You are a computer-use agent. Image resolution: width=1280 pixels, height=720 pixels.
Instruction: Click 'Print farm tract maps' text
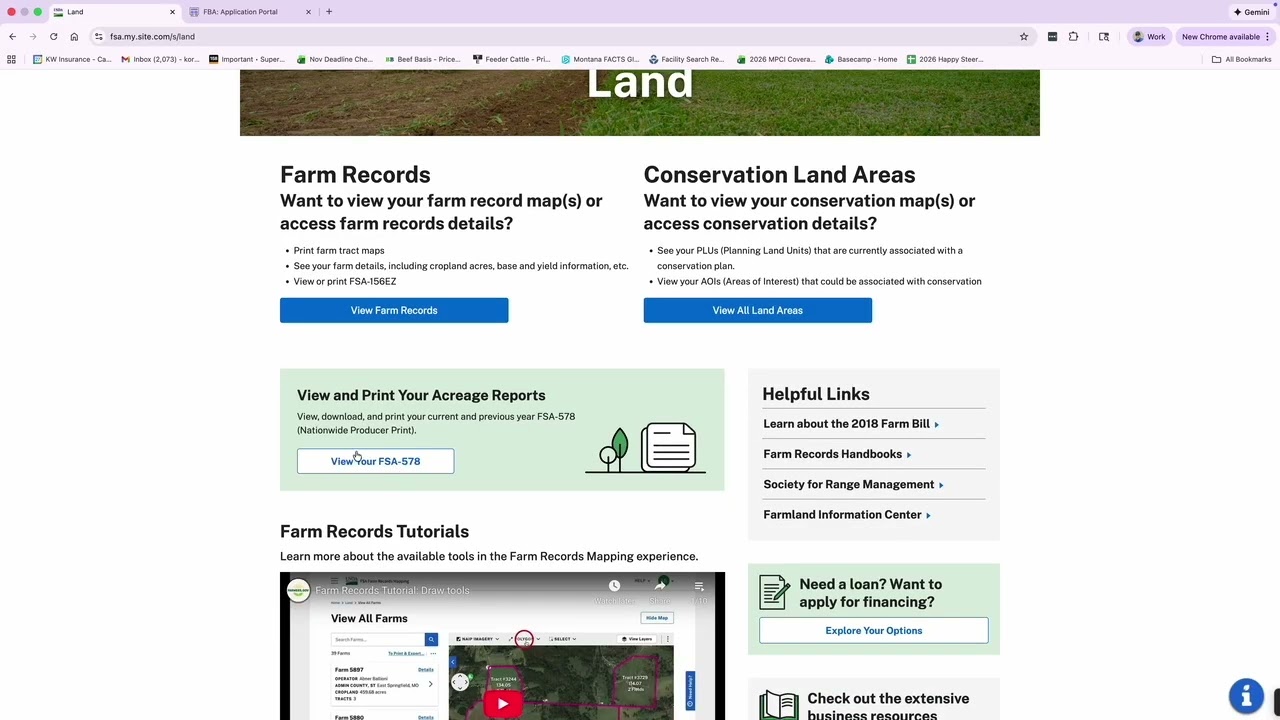click(x=339, y=251)
